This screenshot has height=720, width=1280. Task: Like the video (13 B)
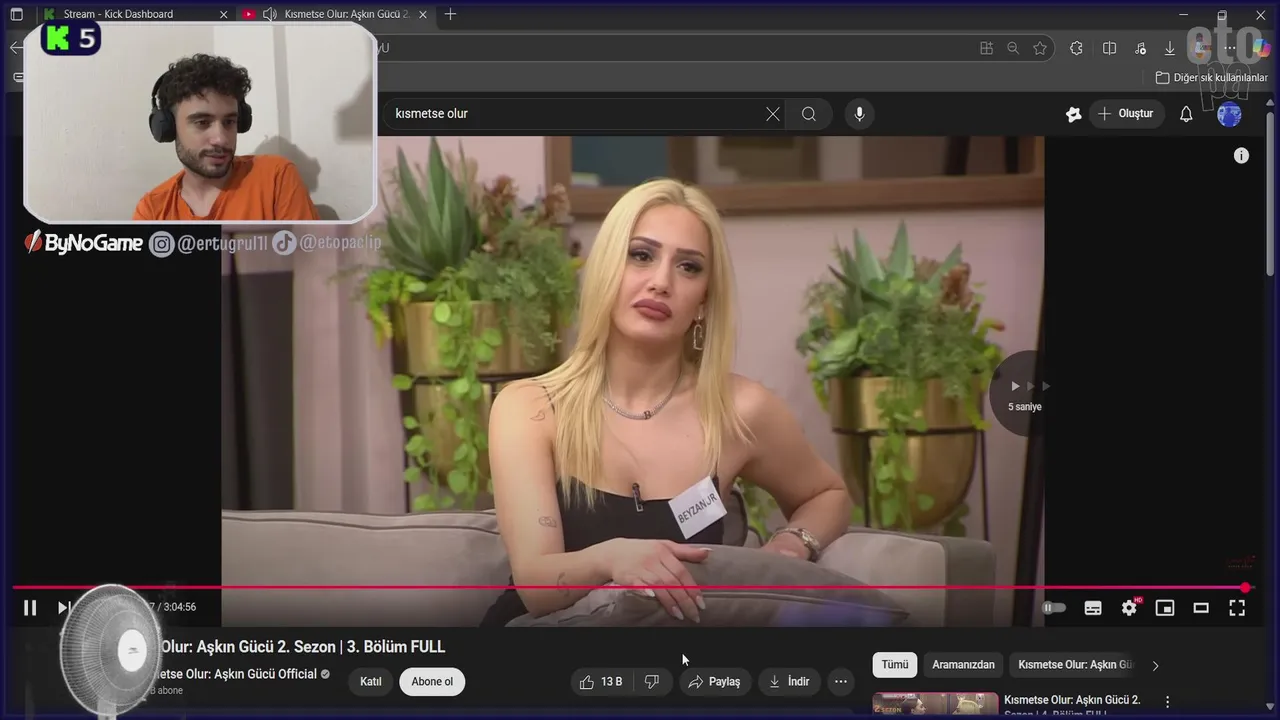[600, 682]
